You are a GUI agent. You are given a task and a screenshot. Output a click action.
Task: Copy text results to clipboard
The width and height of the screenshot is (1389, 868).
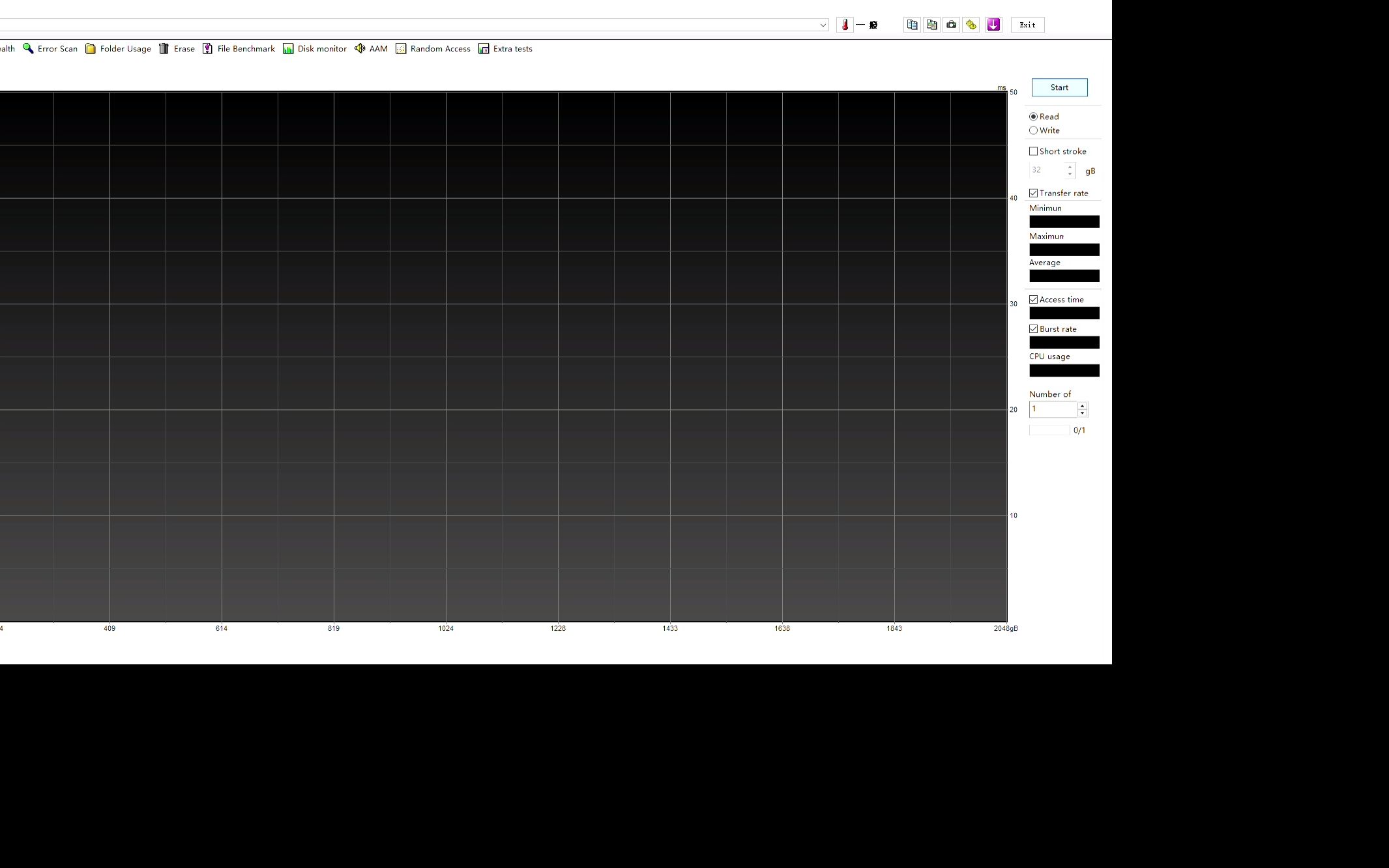pos(913,25)
